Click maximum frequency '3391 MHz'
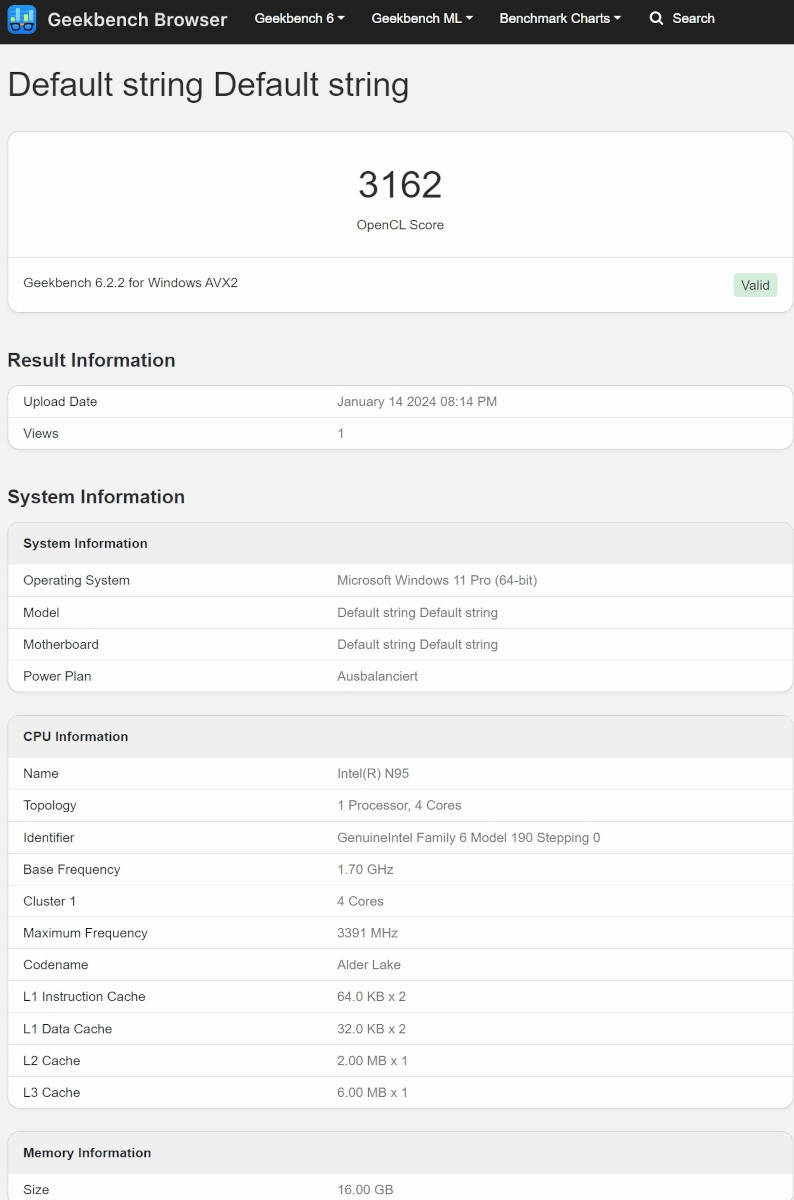This screenshot has height=1200, width=794. coord(367,934)
